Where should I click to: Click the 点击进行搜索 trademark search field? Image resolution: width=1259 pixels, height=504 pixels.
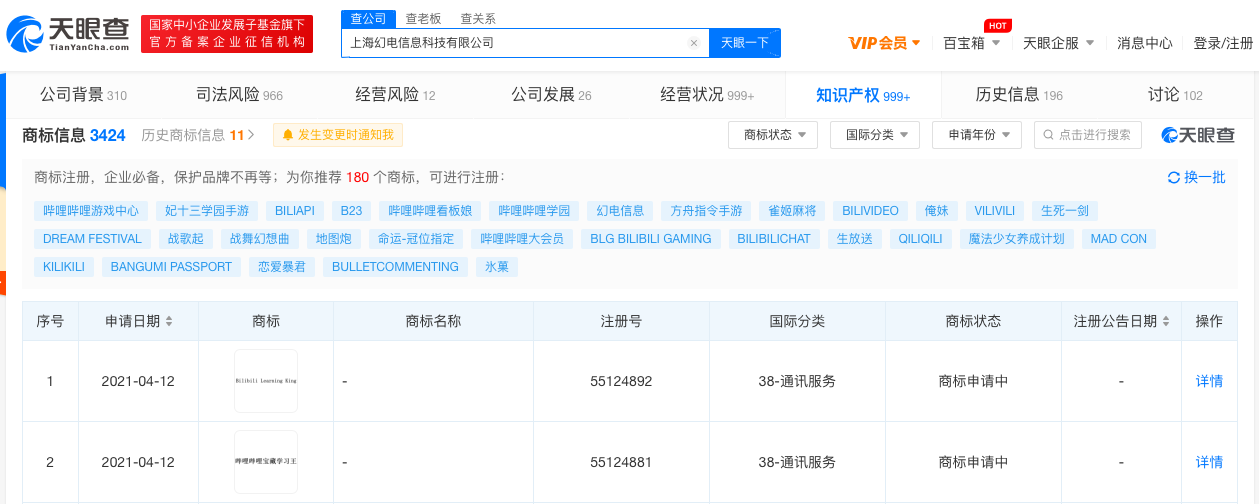click(x=1093, y=135)
